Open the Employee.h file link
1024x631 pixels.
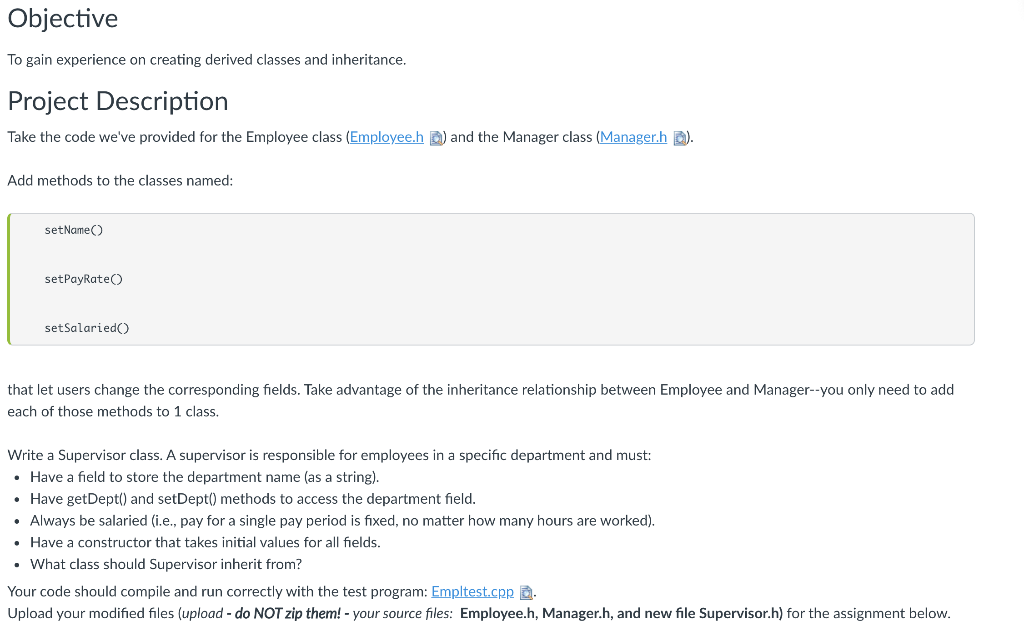386,137
